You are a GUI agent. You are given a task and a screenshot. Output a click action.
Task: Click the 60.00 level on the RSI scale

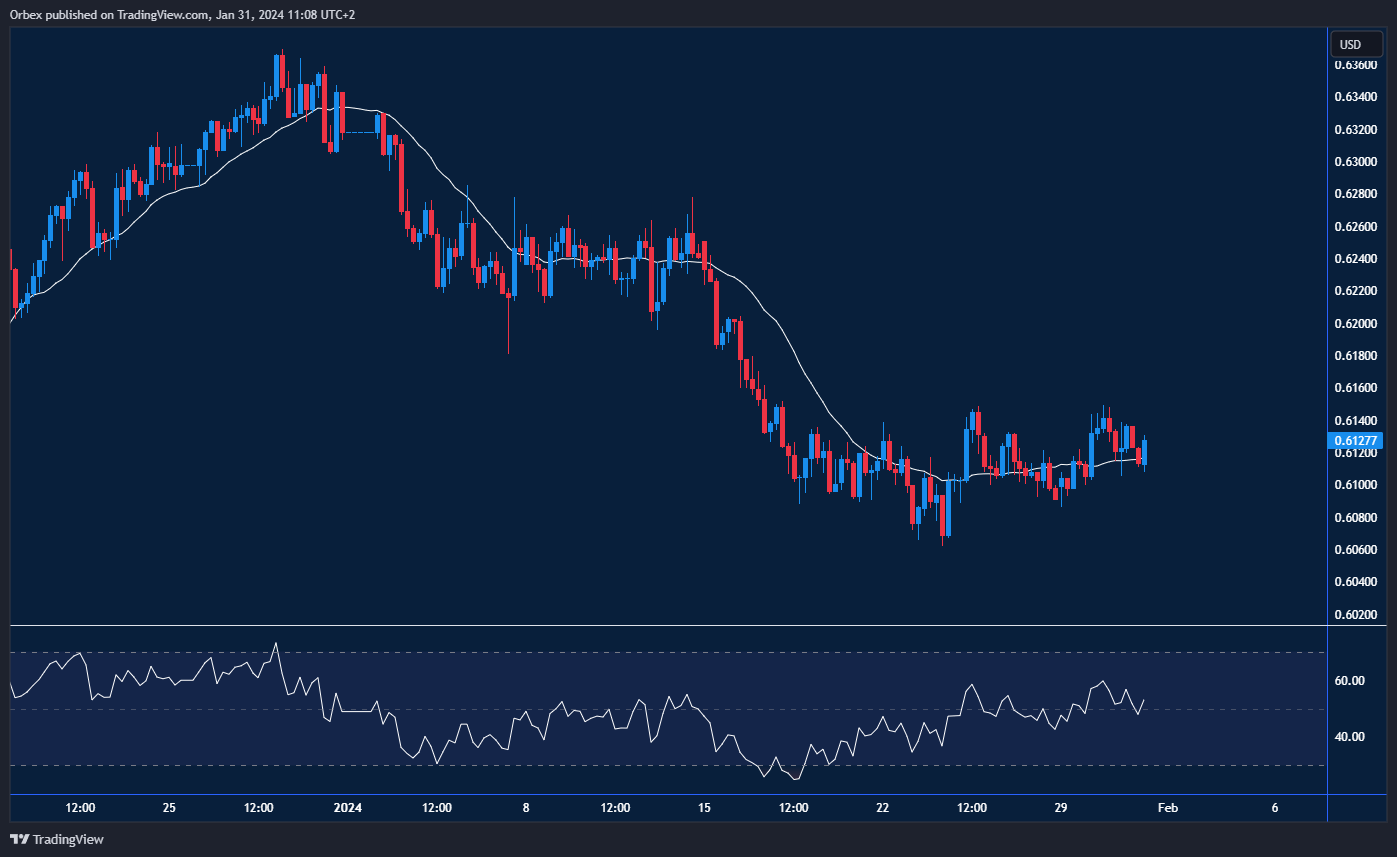(1350, 680)
